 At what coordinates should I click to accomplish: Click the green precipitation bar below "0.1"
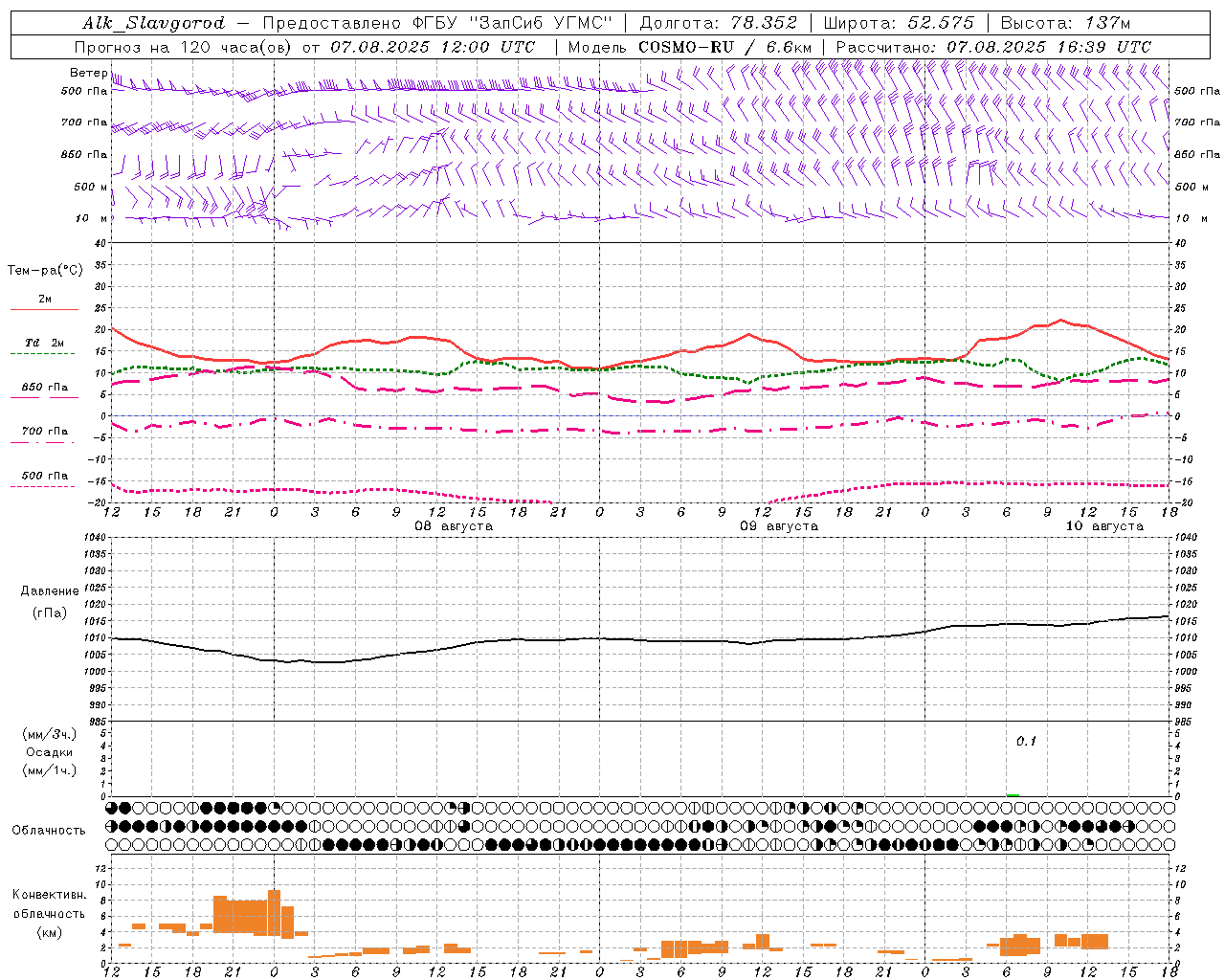1013,794
